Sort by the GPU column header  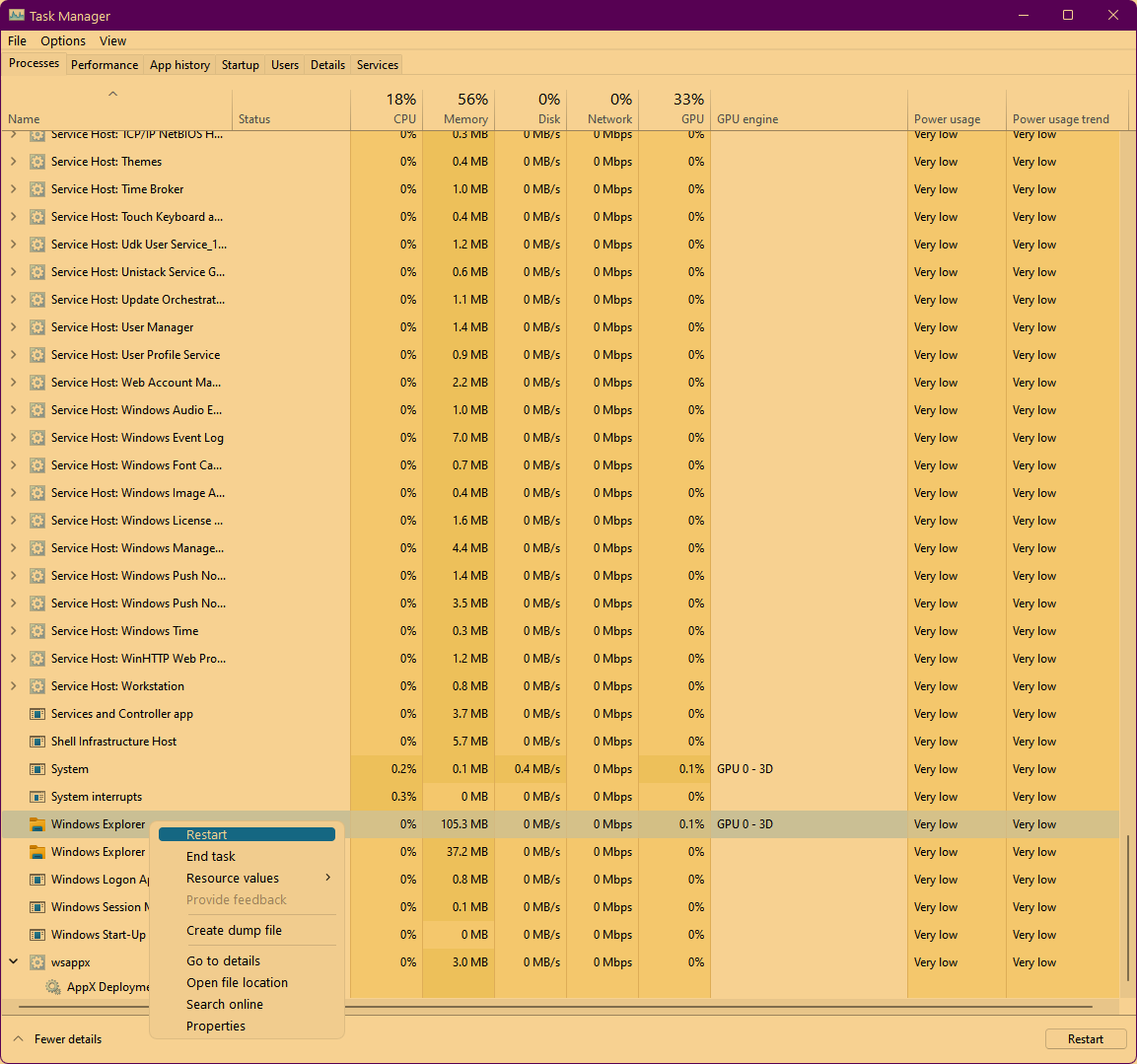coord(675,108)
